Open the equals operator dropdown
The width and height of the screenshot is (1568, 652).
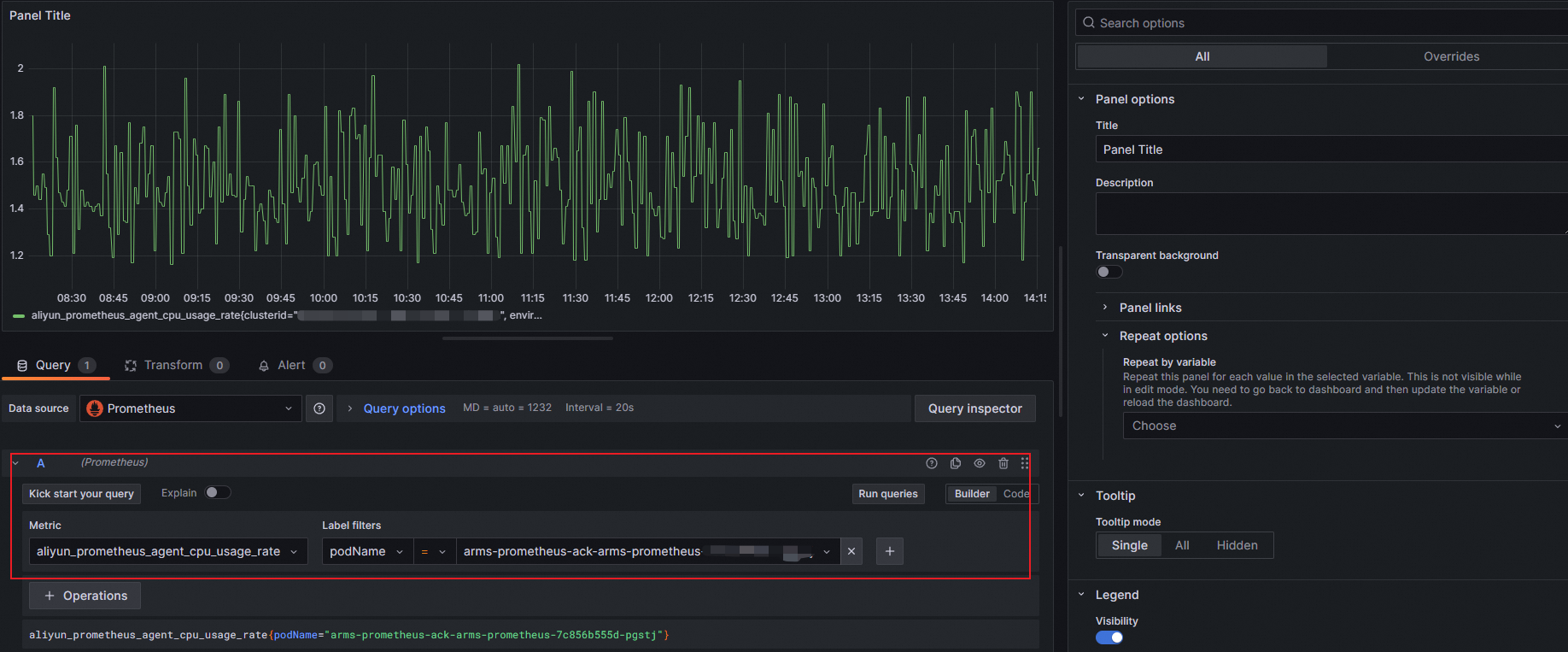[435, 551]
